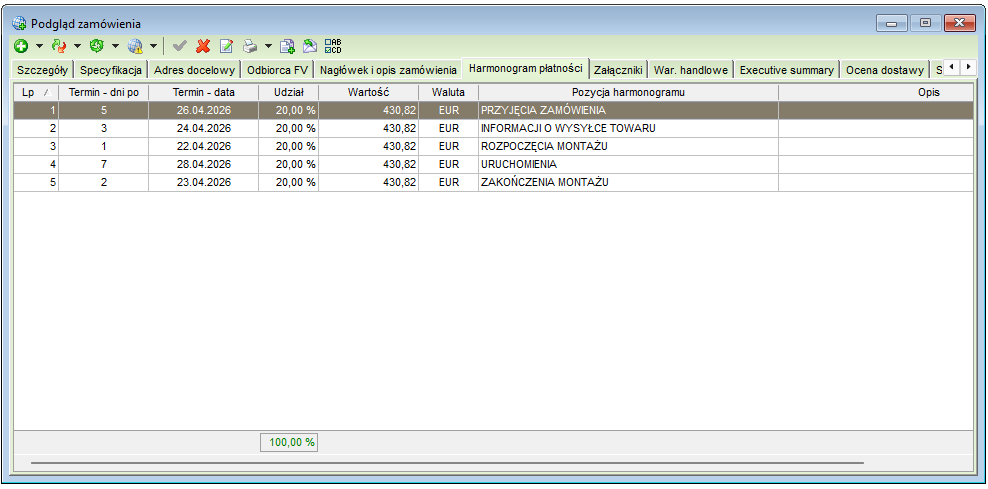Click the Opis column header
The height and width of the screenshot is (489, 988).
[876, 93]
